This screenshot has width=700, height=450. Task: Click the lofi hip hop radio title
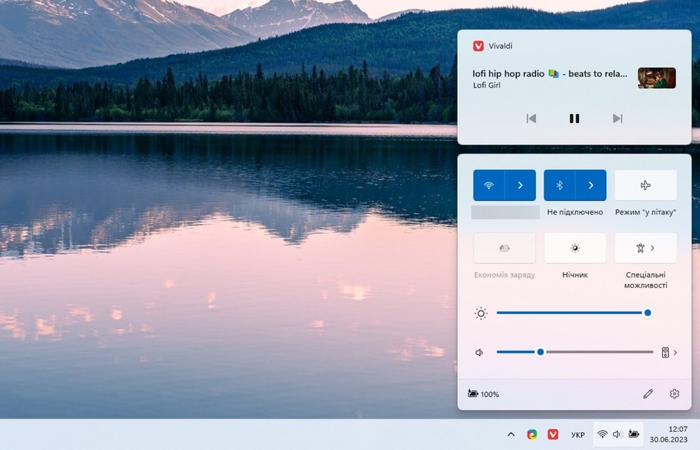pos(550,74)
